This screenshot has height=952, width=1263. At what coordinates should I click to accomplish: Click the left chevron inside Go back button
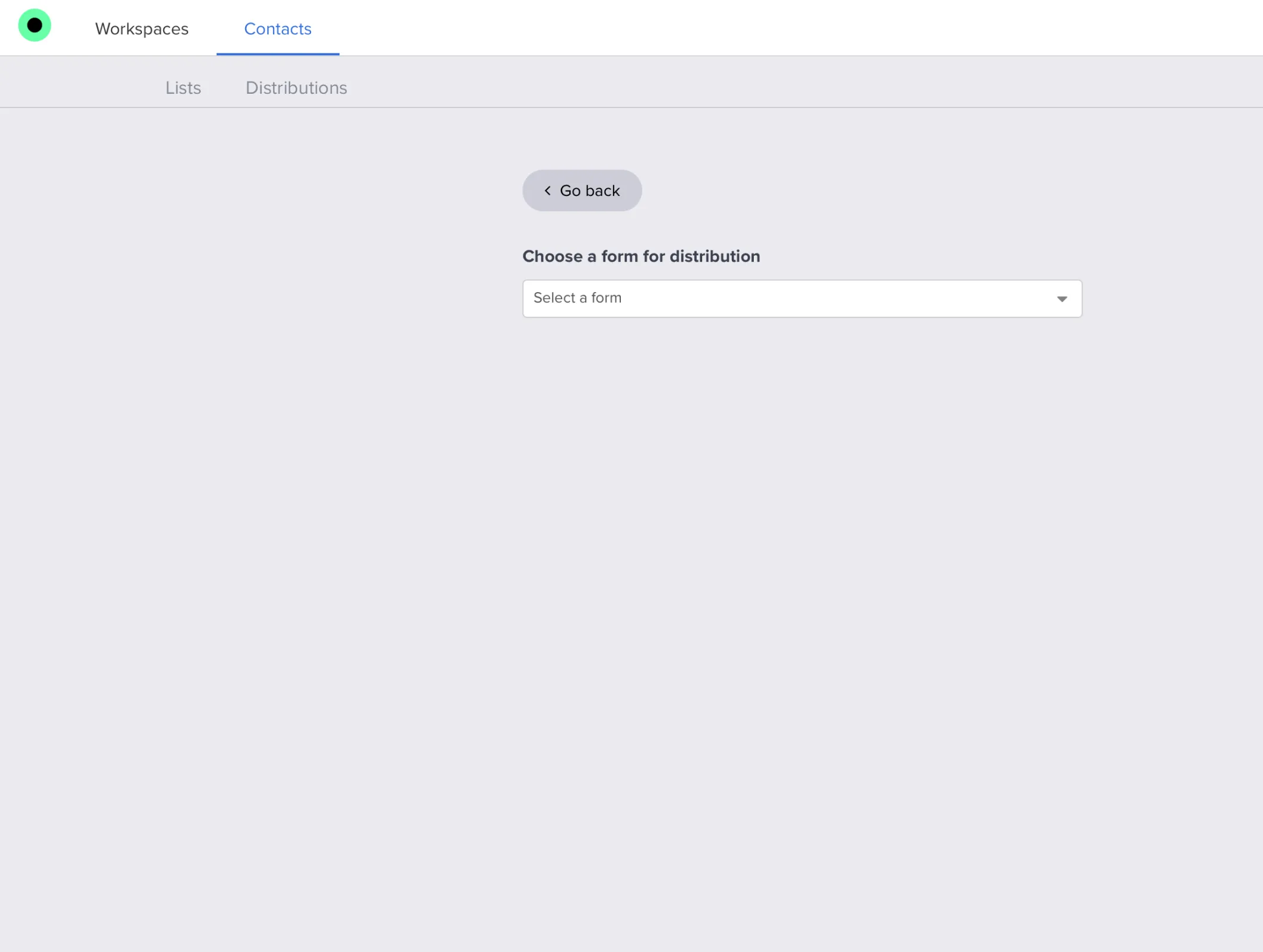coord(548,191)
